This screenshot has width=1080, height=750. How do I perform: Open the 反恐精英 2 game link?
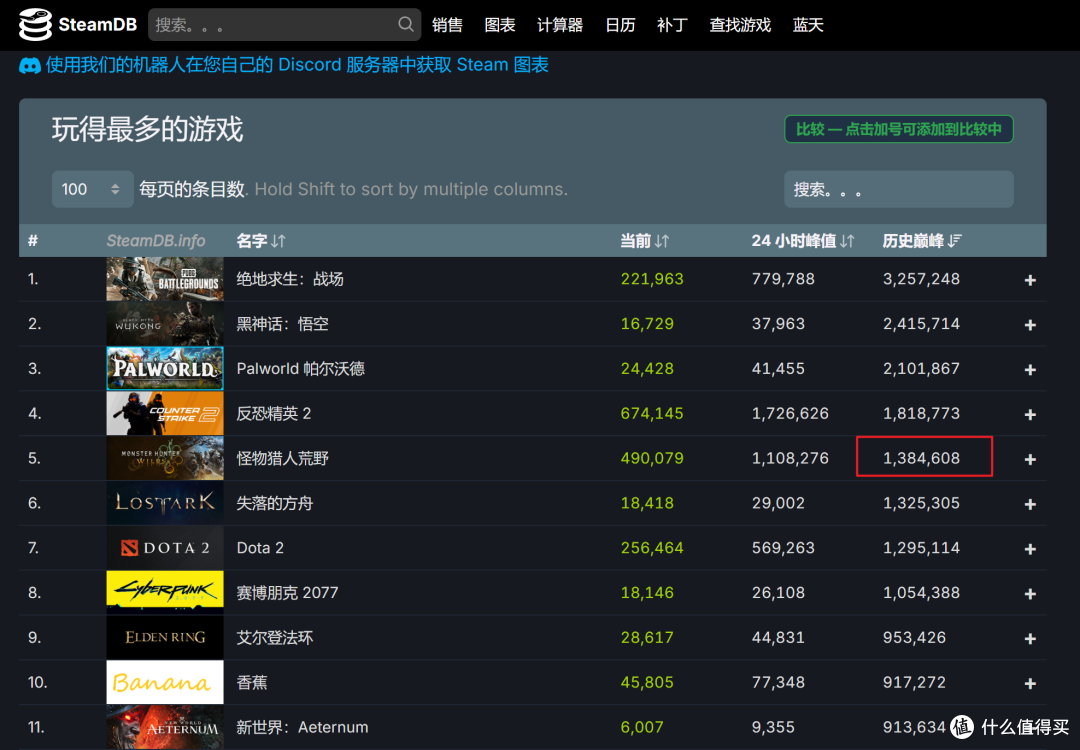point(273,413)
